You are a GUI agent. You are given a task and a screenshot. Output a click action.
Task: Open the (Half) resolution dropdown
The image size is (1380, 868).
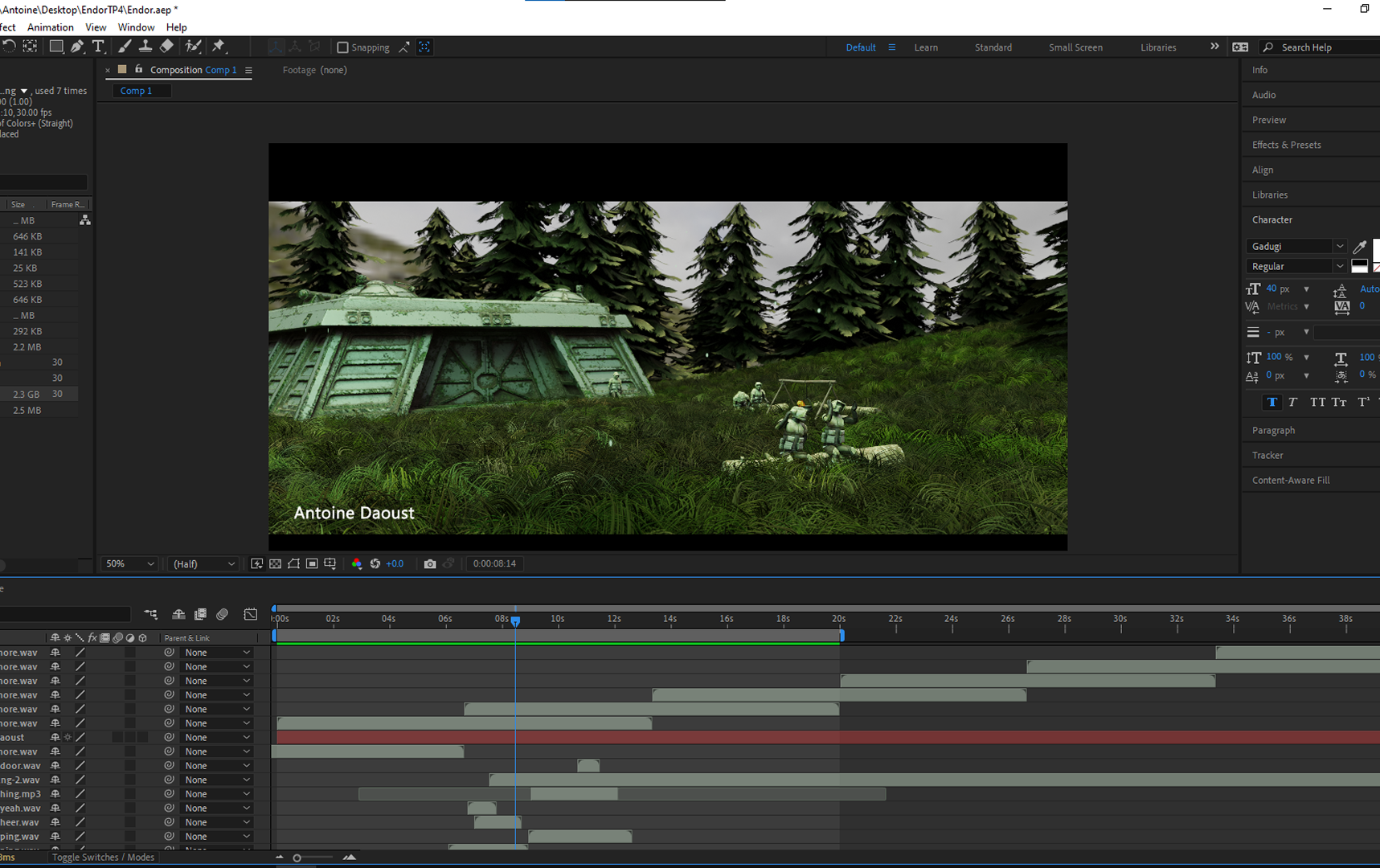(x=203, y=564)
